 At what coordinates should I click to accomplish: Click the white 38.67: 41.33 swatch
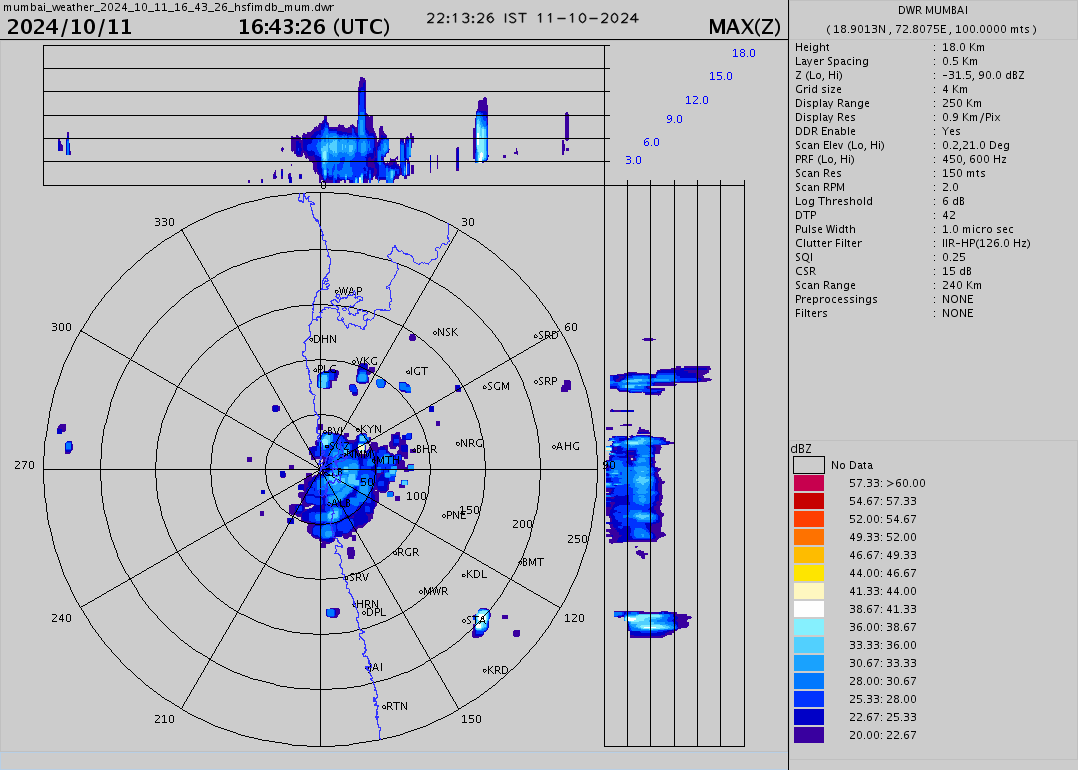[x=808, y=609]
